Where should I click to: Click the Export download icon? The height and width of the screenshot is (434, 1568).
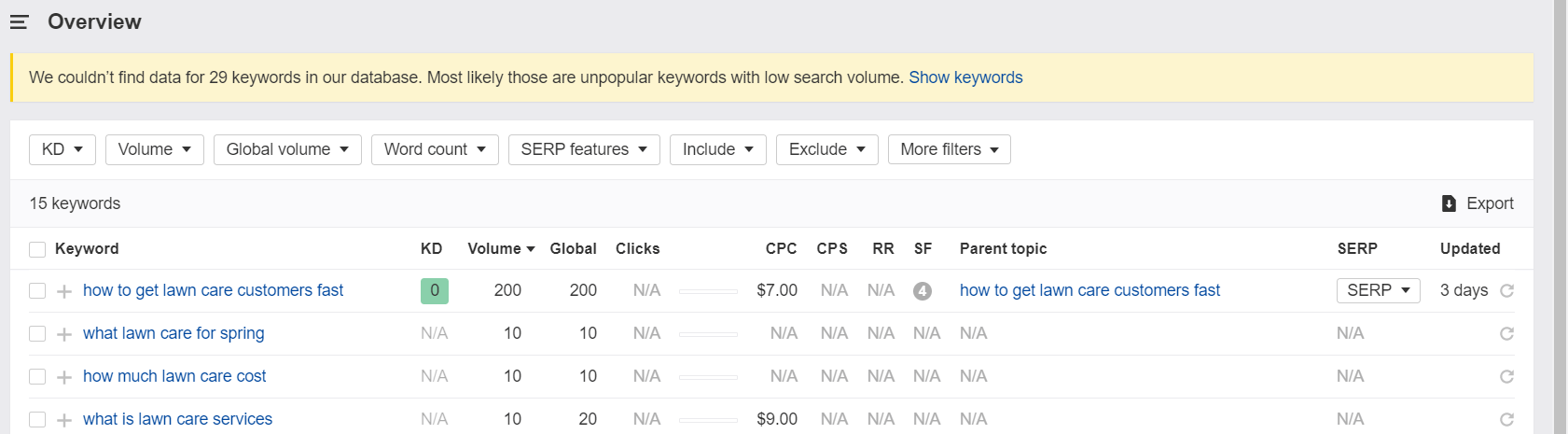(x=1449, y=203)
